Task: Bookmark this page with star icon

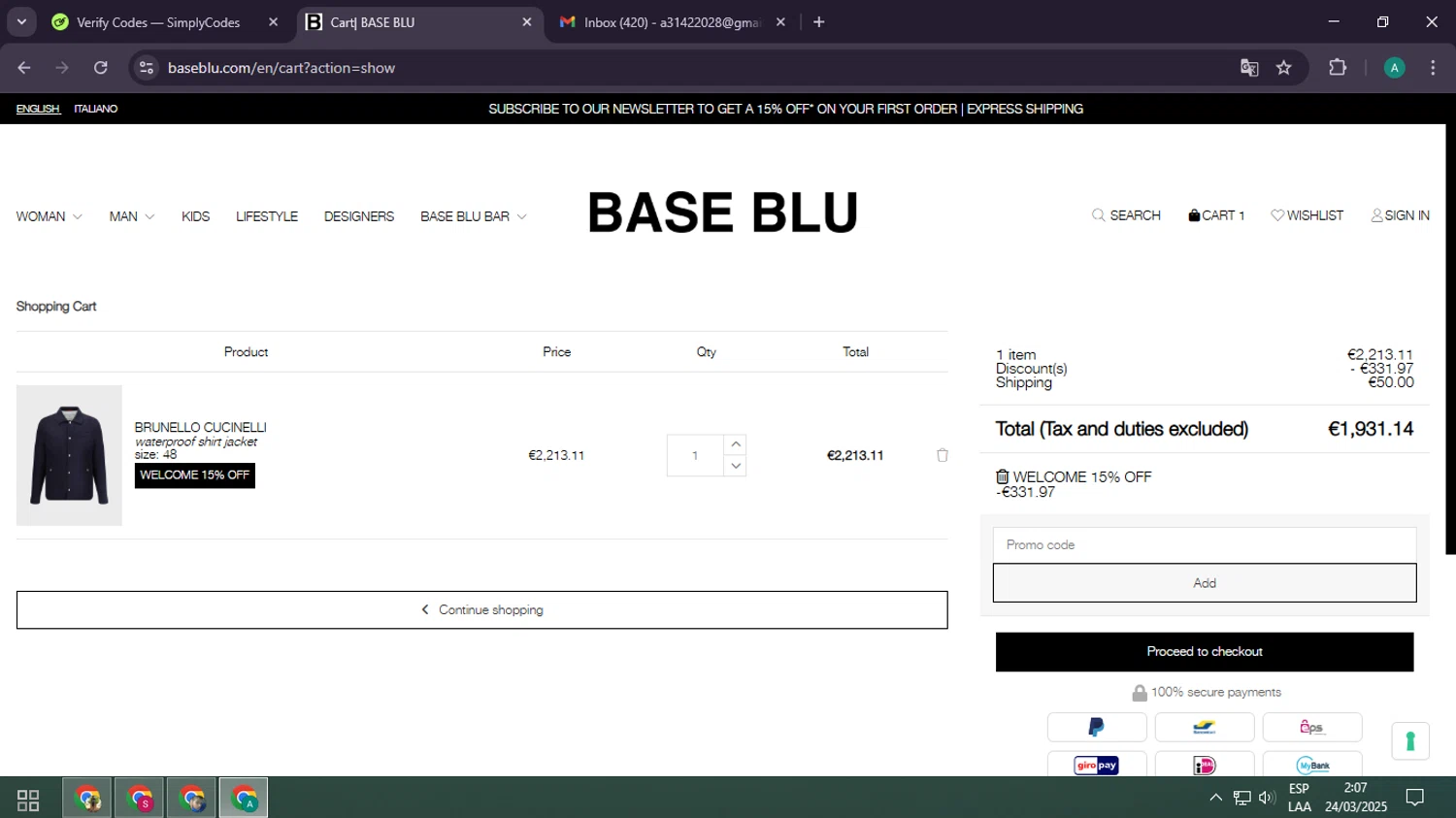Action: click(1284, 68)
